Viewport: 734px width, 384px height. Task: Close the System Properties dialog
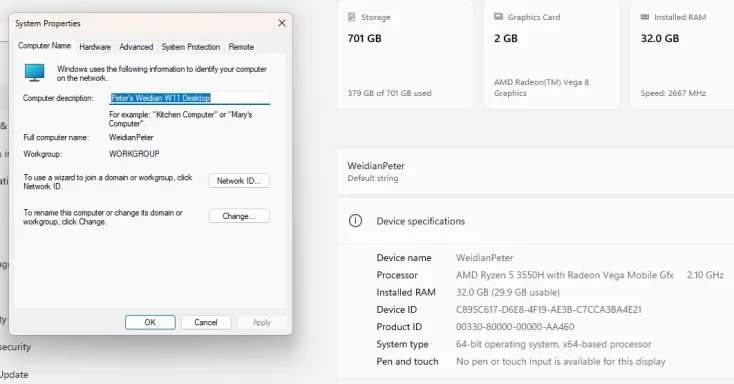coord(282,23)
